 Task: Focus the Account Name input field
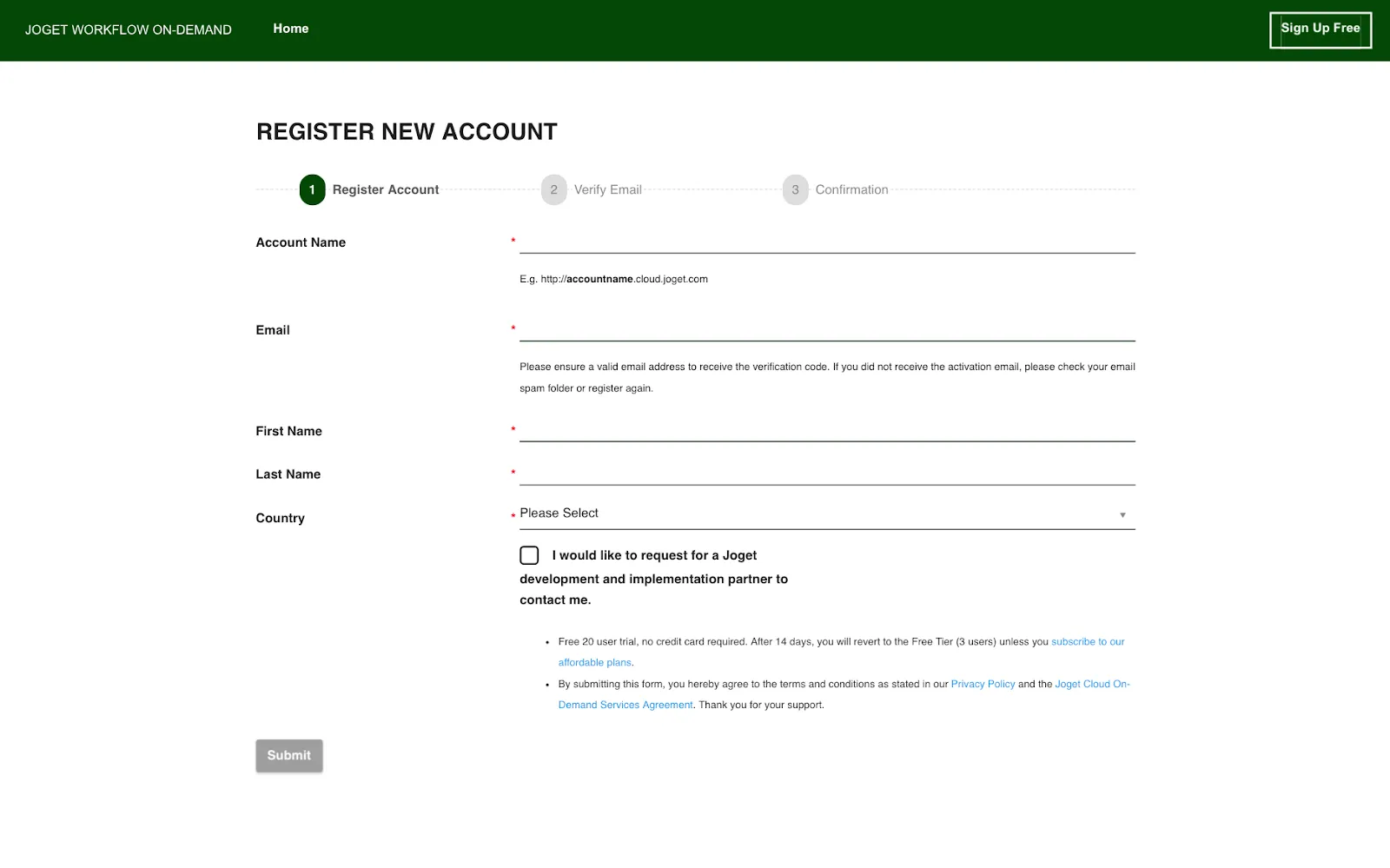tap(827, 242)
